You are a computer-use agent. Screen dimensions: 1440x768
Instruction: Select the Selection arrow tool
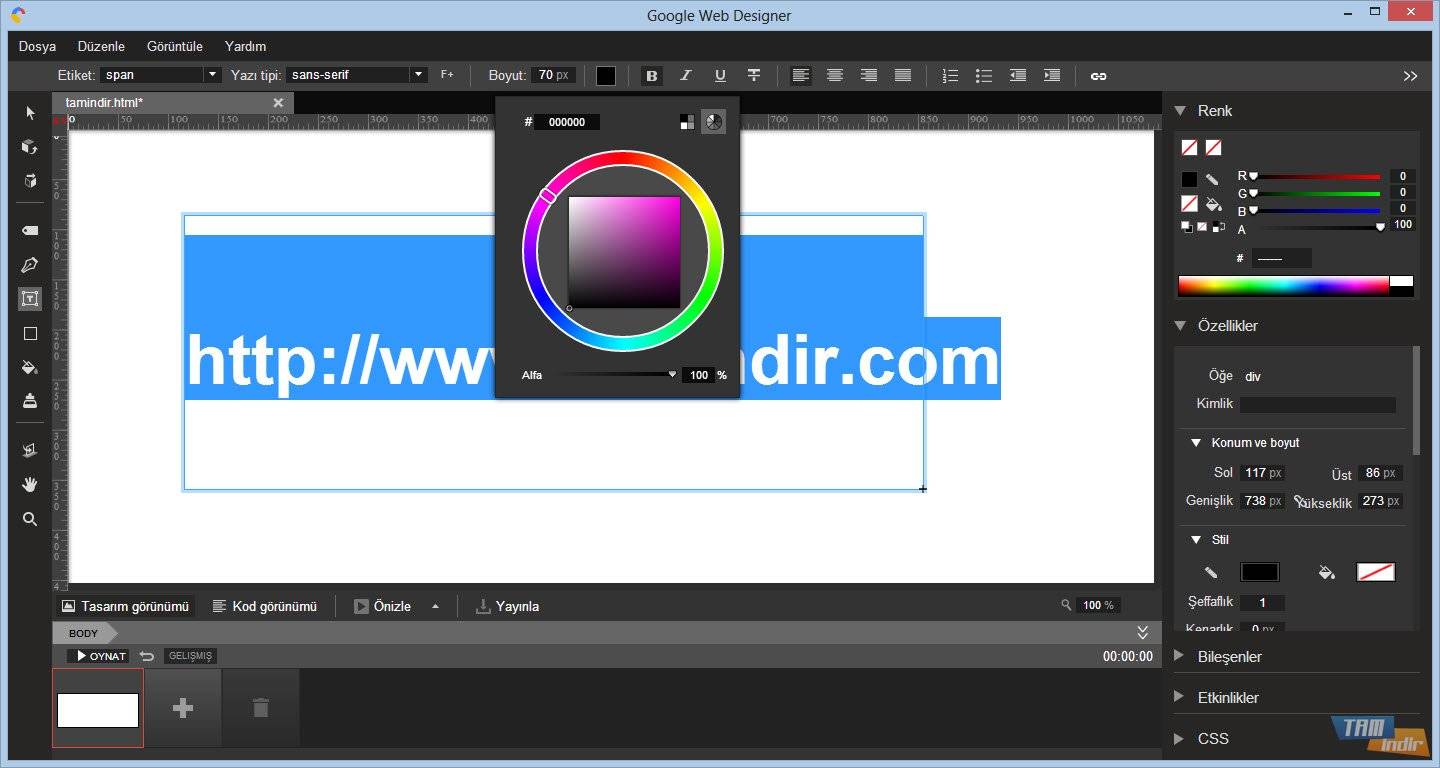[x=30, y=113]
